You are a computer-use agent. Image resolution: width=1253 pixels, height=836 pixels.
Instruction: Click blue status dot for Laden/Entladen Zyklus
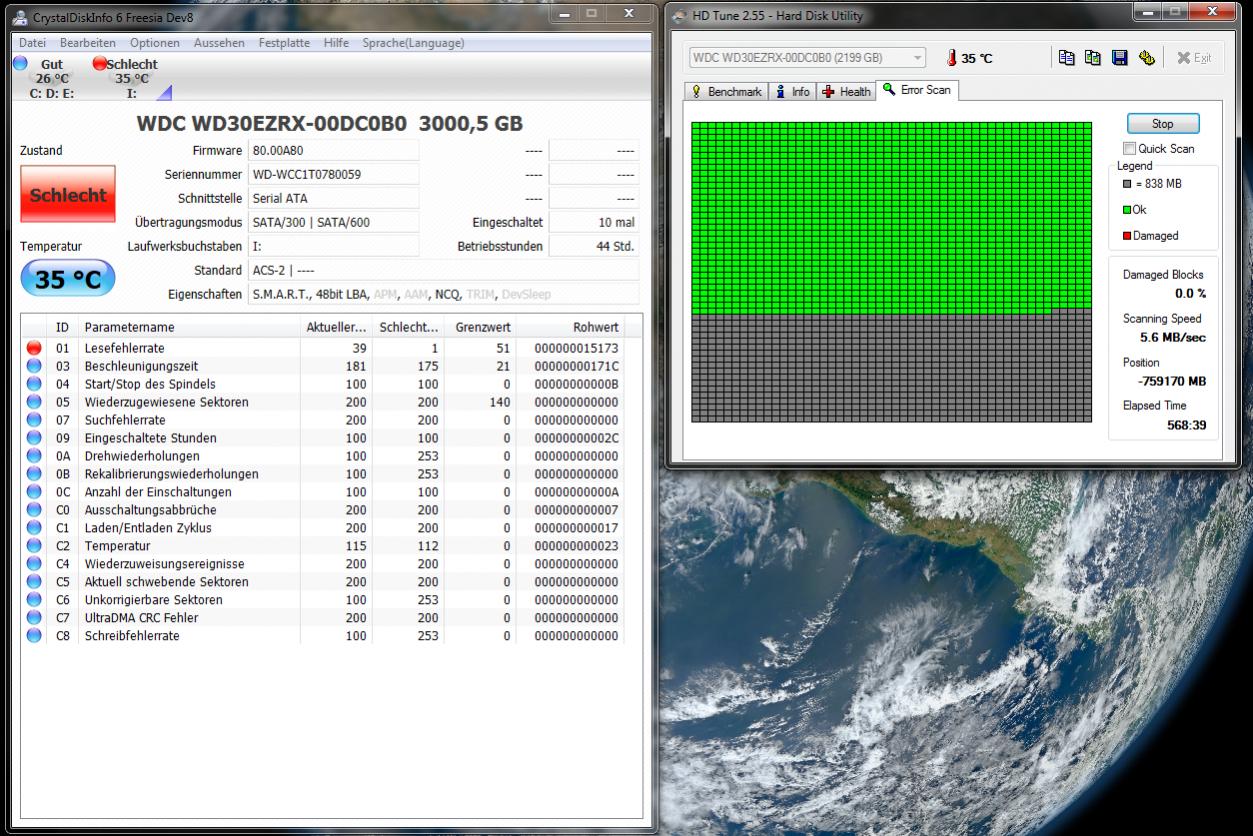pyautogui.click(x=35, y=528)
